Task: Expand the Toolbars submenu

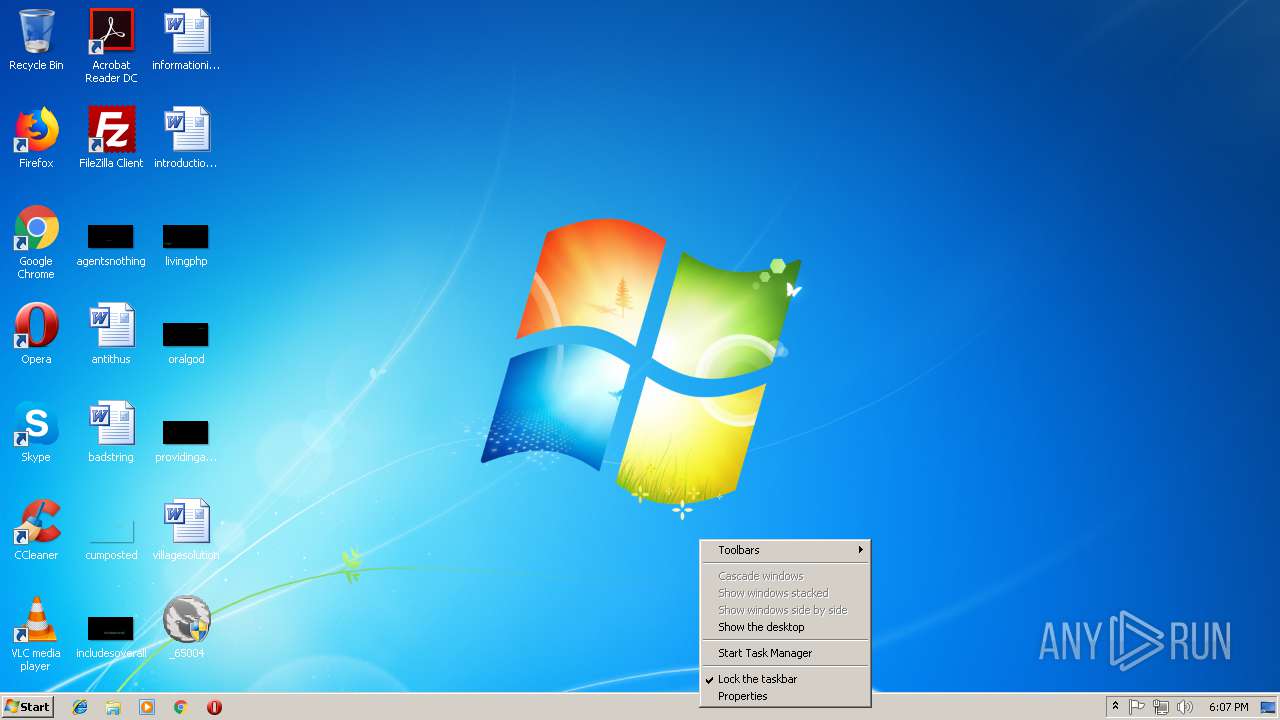Action: (785, 550)
